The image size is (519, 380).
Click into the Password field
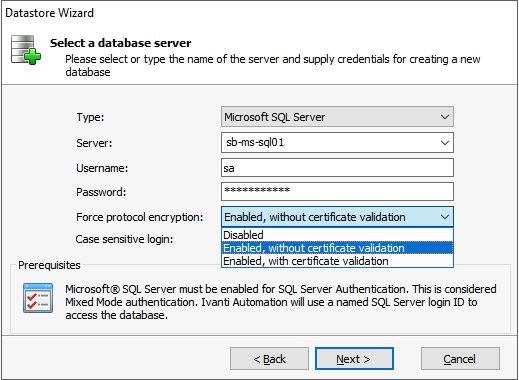pyautogui.click(x=337, y=191)
